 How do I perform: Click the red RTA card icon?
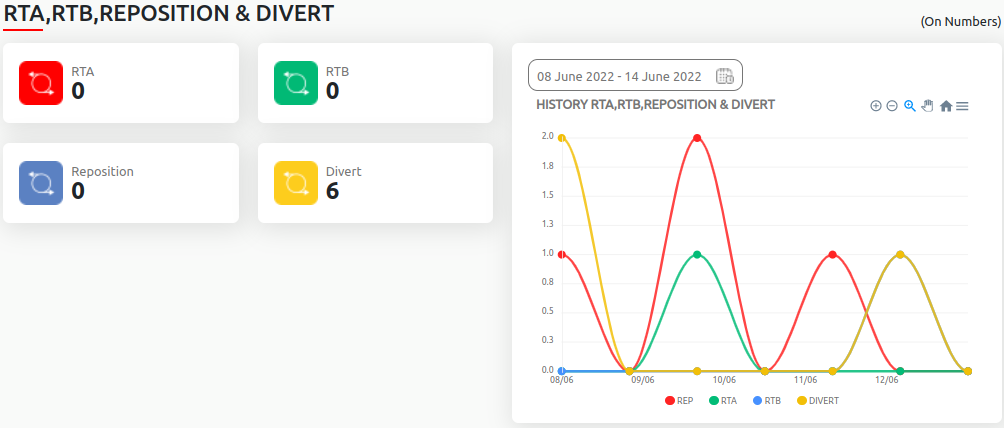tap(41, 83)
